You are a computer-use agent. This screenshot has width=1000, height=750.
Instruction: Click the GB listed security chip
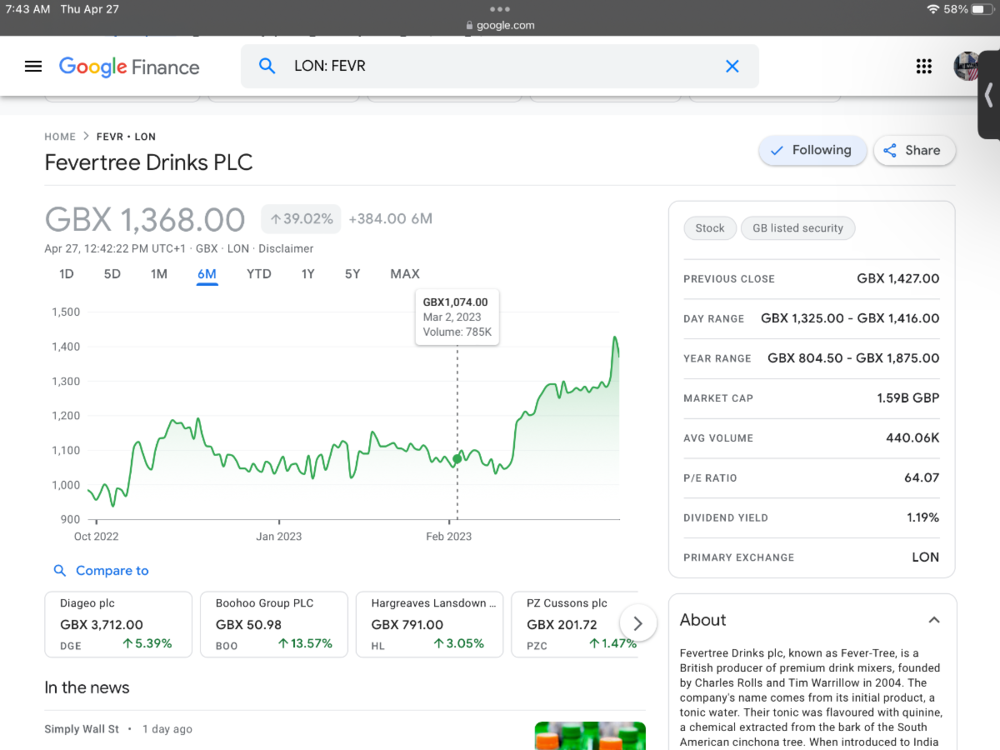coord(798,228)
